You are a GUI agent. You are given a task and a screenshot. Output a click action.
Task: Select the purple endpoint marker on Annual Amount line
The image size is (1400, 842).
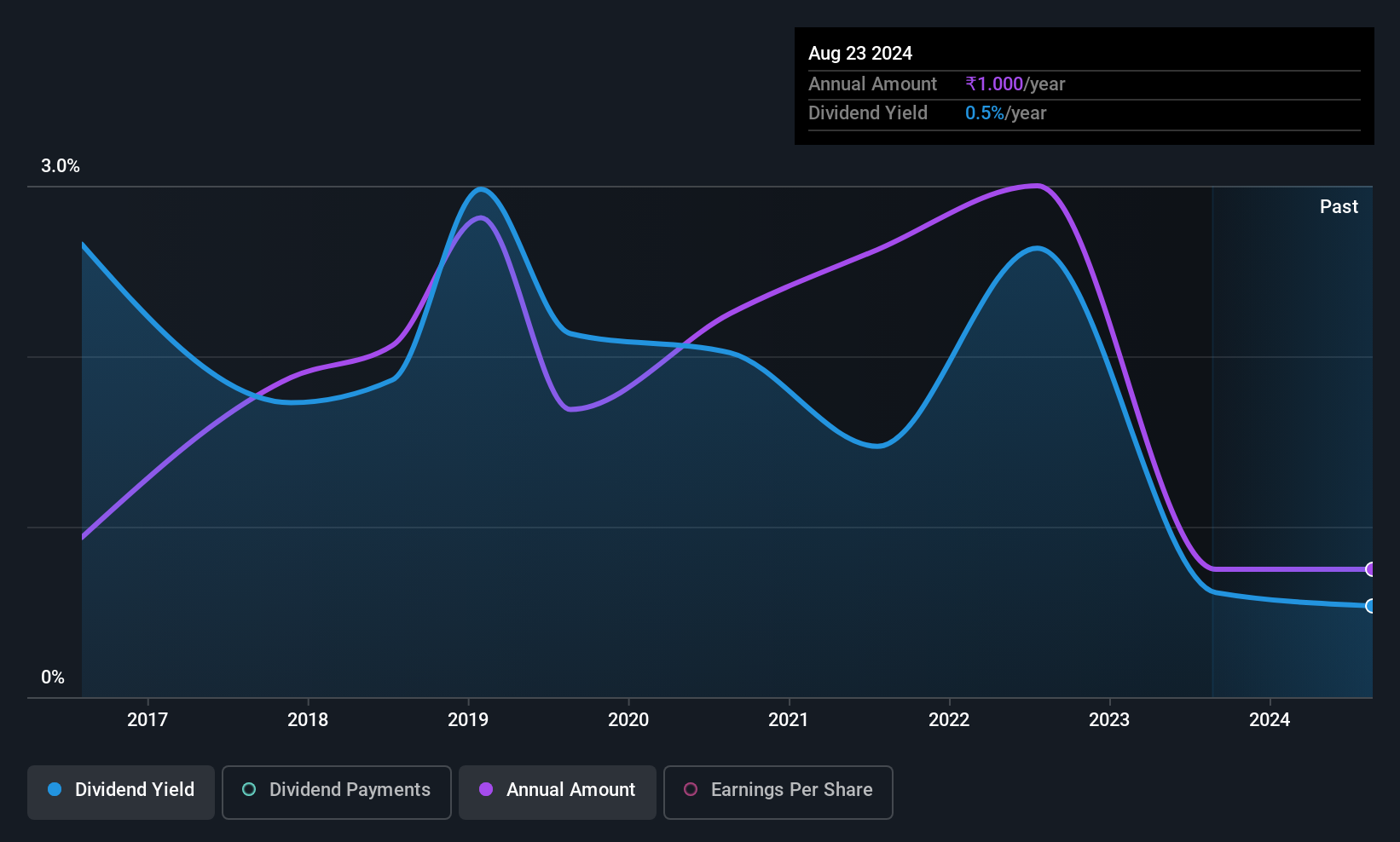tap(1370, 569)
